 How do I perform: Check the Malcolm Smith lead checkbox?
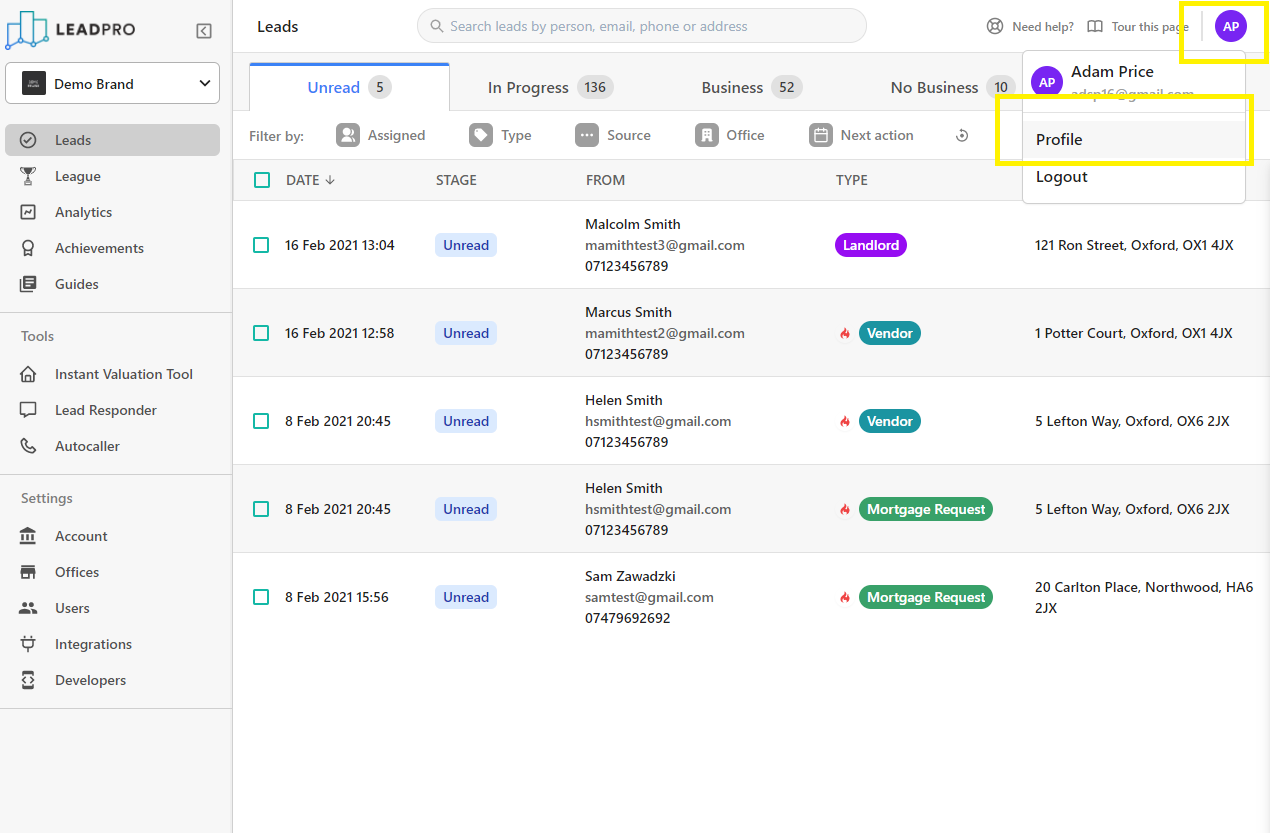(x=261, y=245)
